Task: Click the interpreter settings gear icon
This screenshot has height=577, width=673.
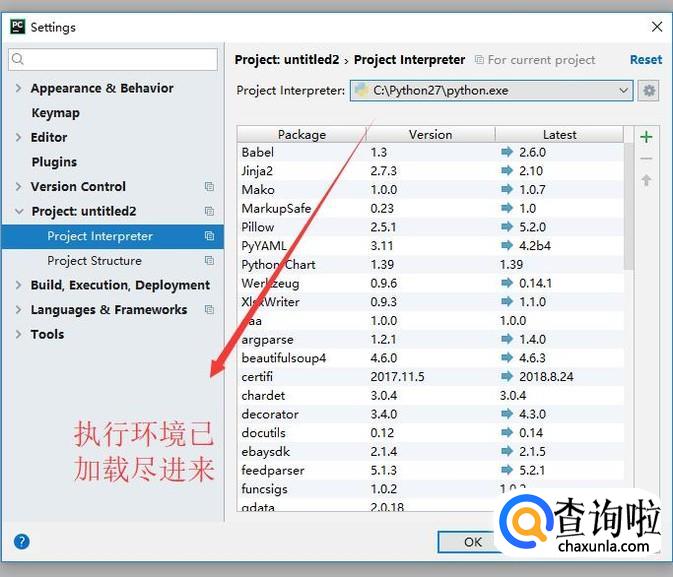Action: [x=648, y=91]
